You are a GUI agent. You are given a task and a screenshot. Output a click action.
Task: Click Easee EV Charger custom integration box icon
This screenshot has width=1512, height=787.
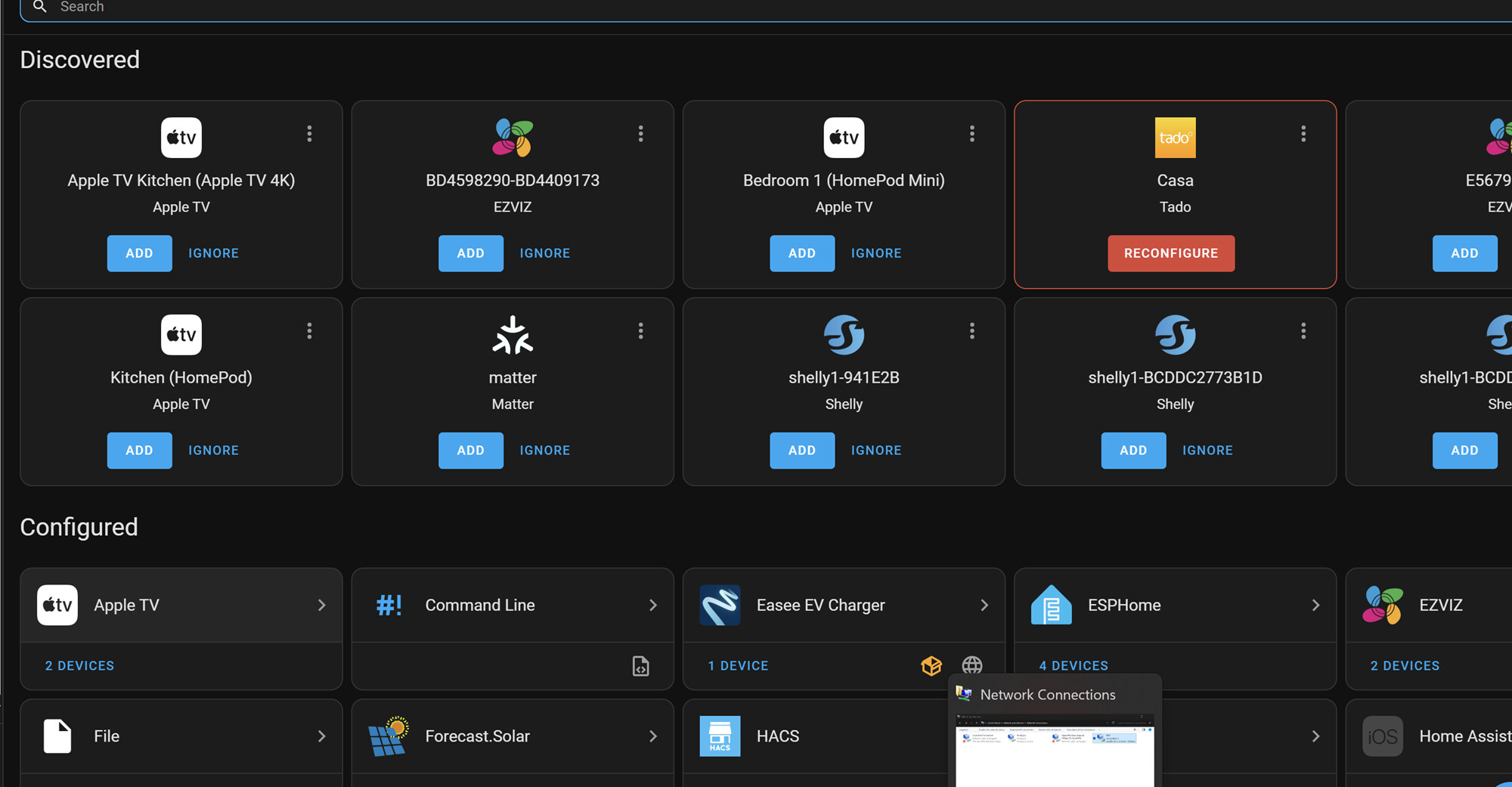931,665
